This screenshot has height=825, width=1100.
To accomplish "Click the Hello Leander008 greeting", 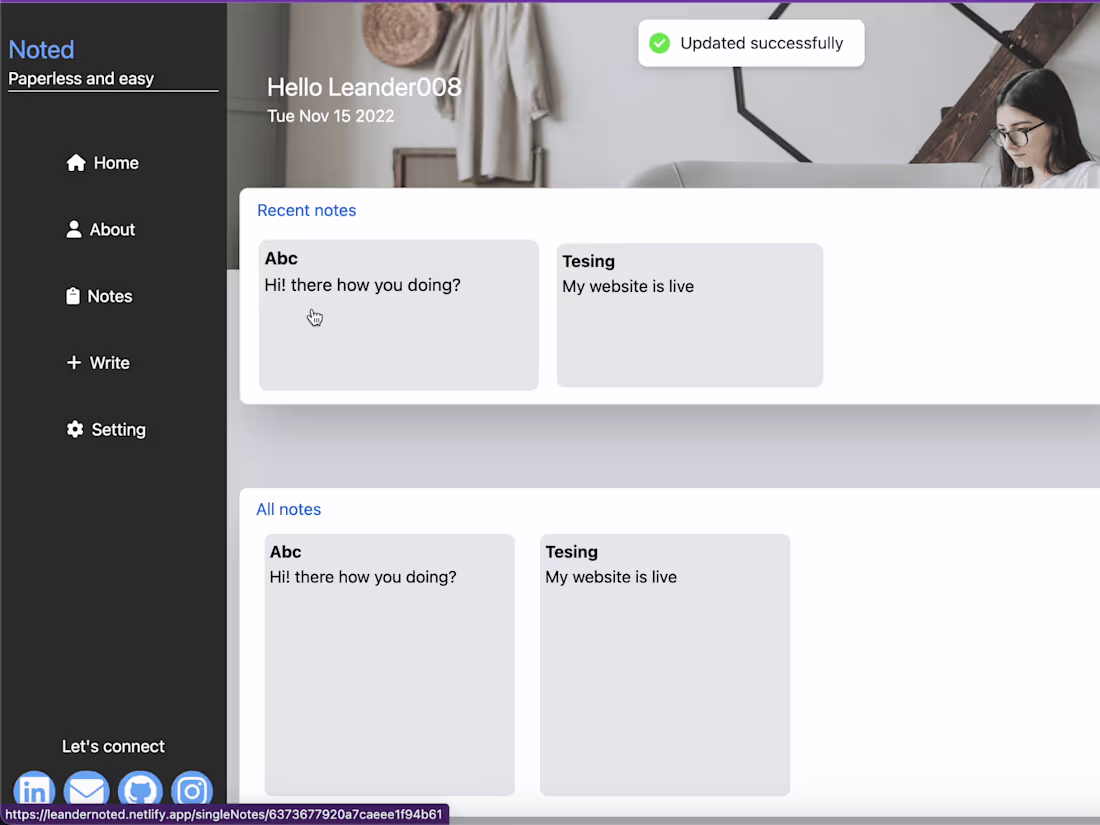I will click(364, 87).
